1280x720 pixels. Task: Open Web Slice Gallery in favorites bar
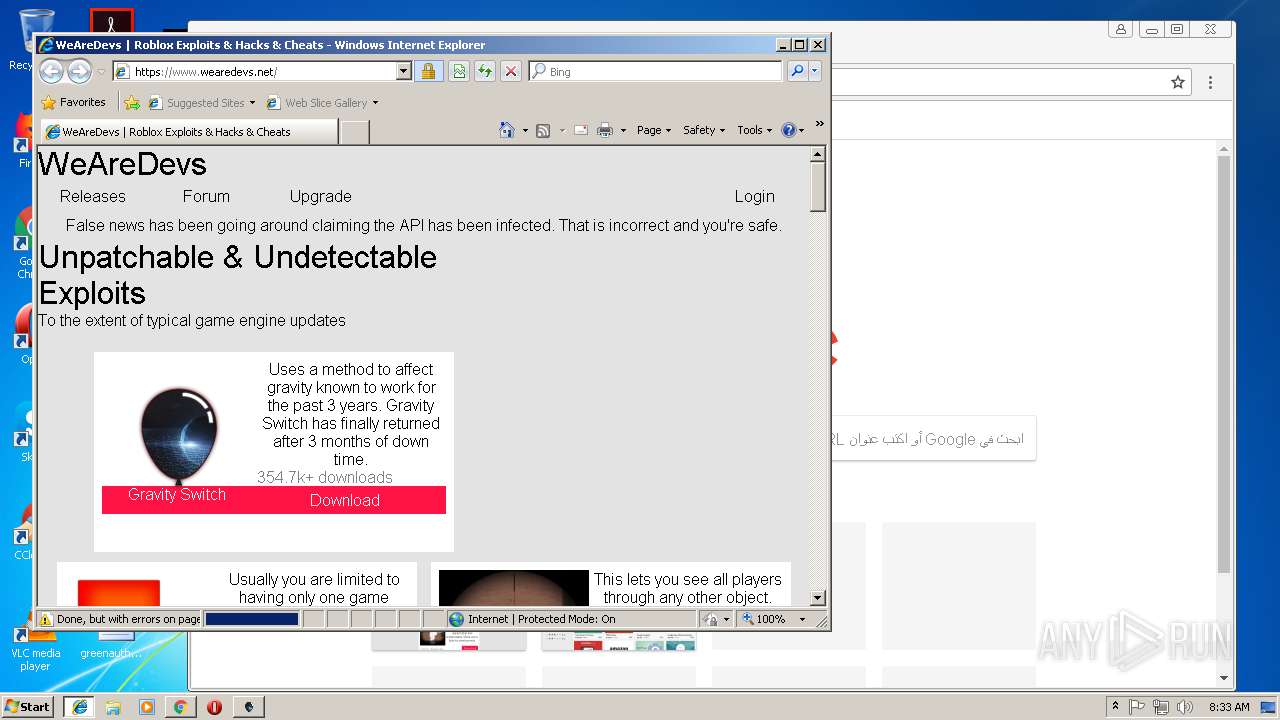pyautogui.click(x=322, y=102)
